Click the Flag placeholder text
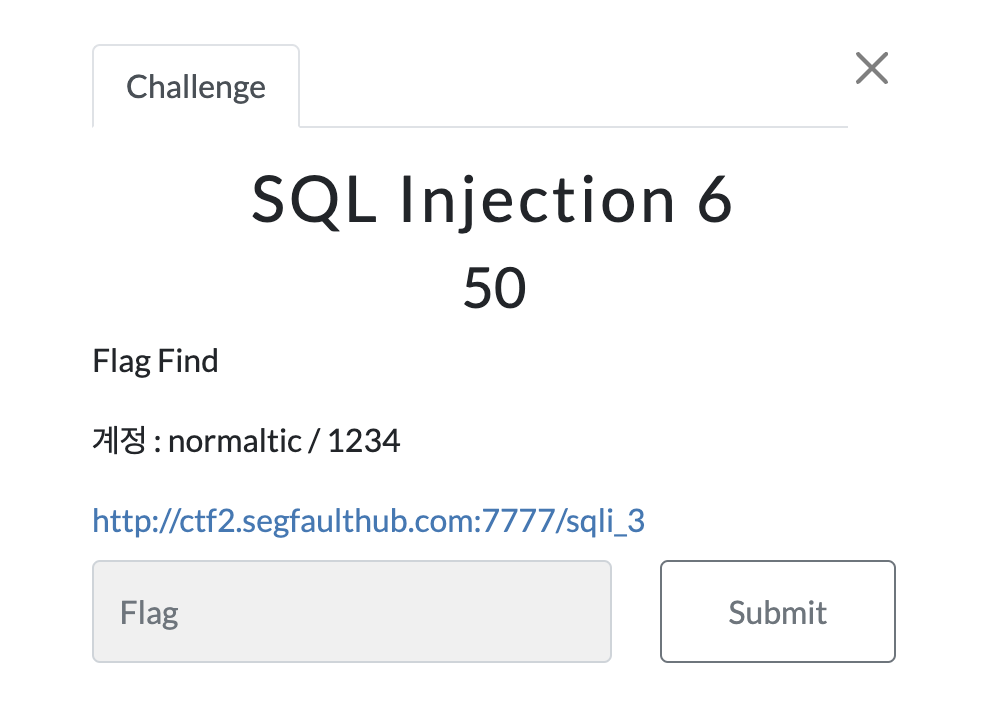 (x=149, y=613)
